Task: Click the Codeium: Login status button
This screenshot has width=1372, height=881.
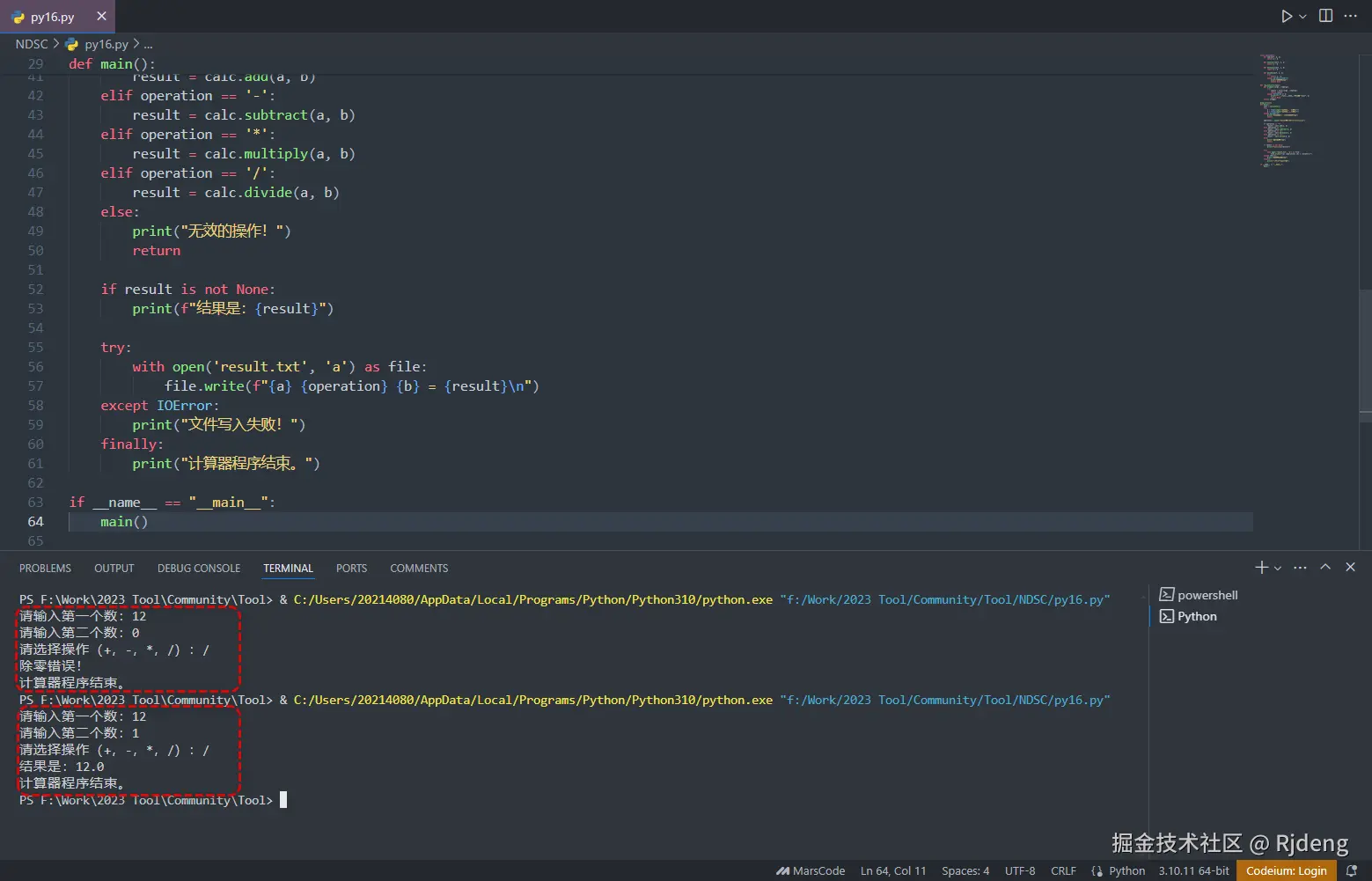Action: [1286, 870]
